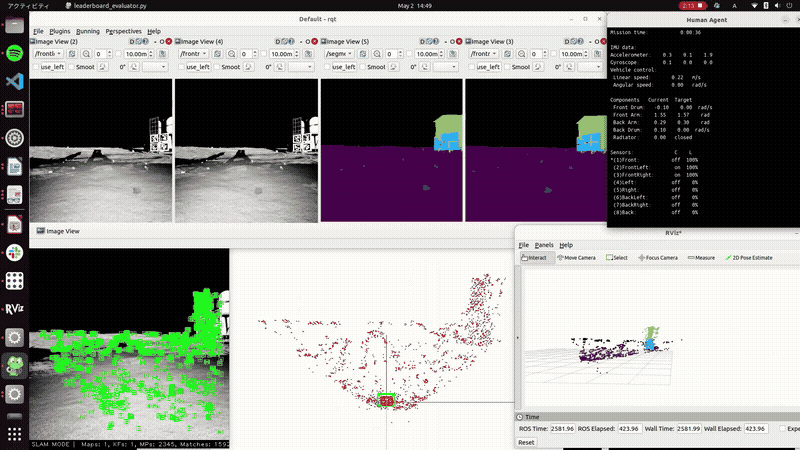
Task: Open Slack from the dock
Action: click(14, 252)
